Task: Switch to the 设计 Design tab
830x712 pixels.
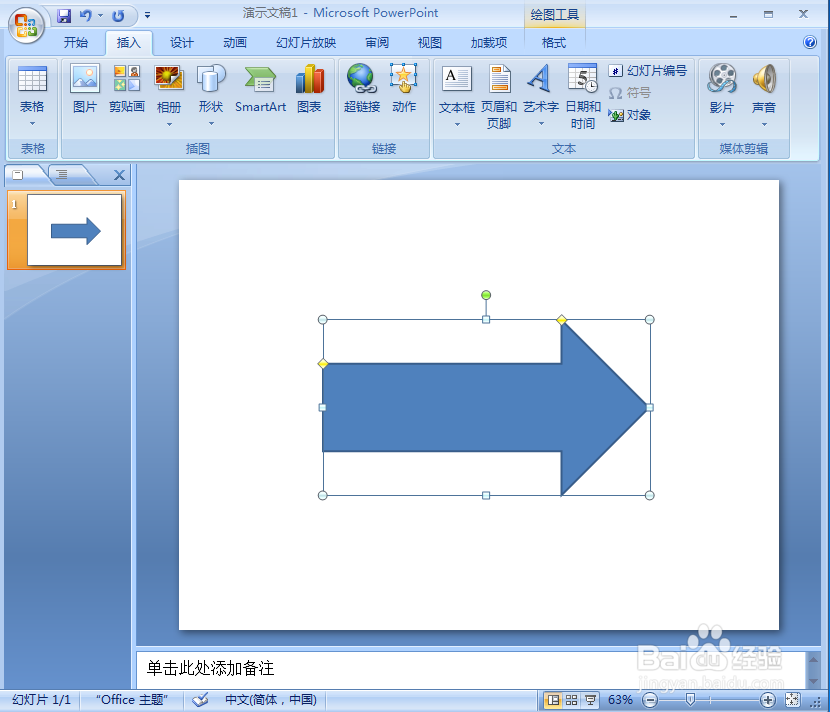Action: click(x=182, y=42)
